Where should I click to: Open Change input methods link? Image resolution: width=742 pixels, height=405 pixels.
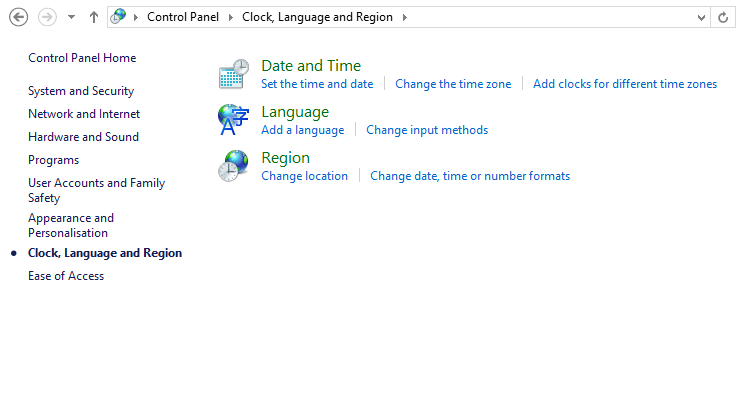(427, 130)
